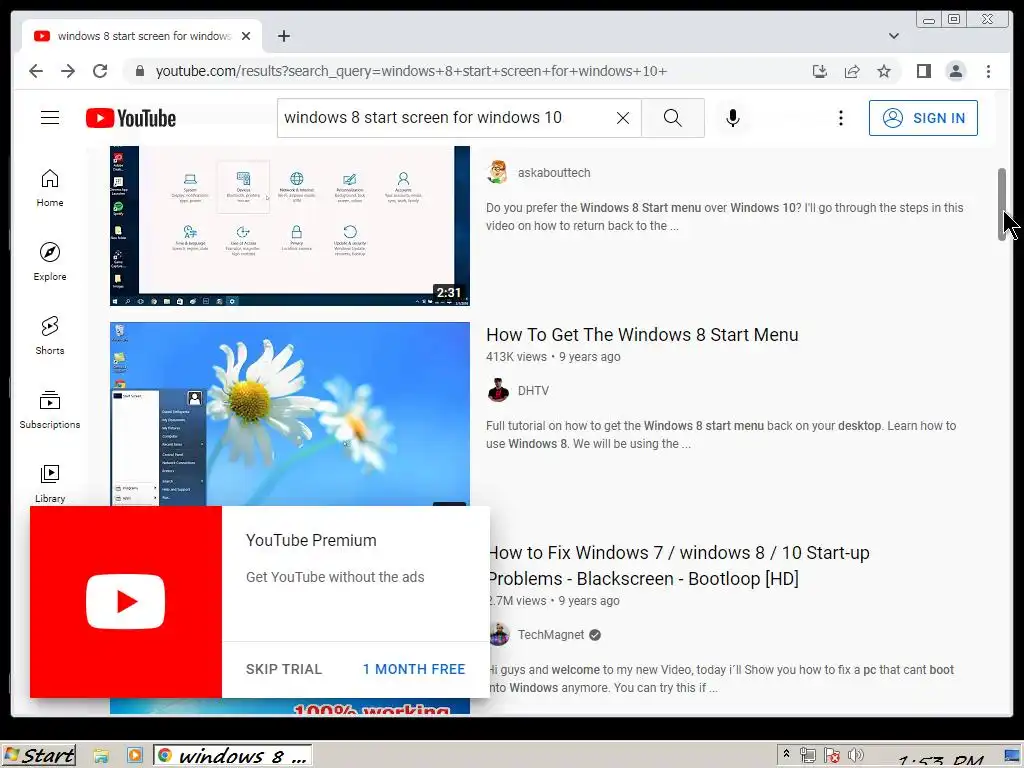Visit the DHTV channel link
The height and width of the screenshot is (768, 1024).
(533, 391)
